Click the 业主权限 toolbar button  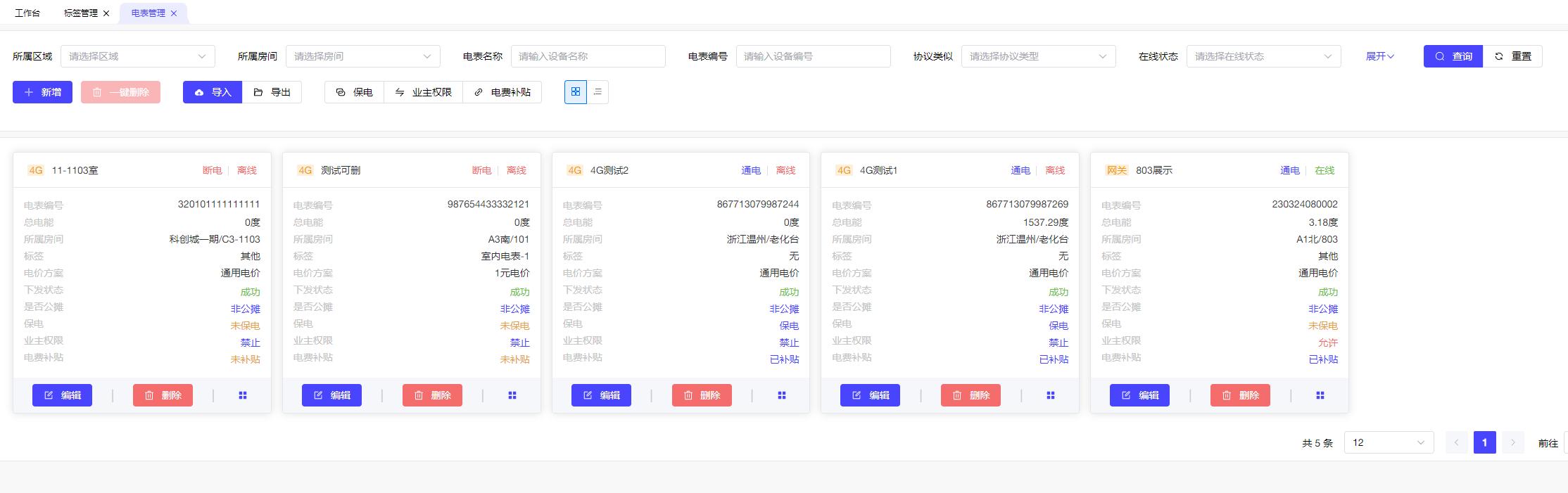pos(423,92)
